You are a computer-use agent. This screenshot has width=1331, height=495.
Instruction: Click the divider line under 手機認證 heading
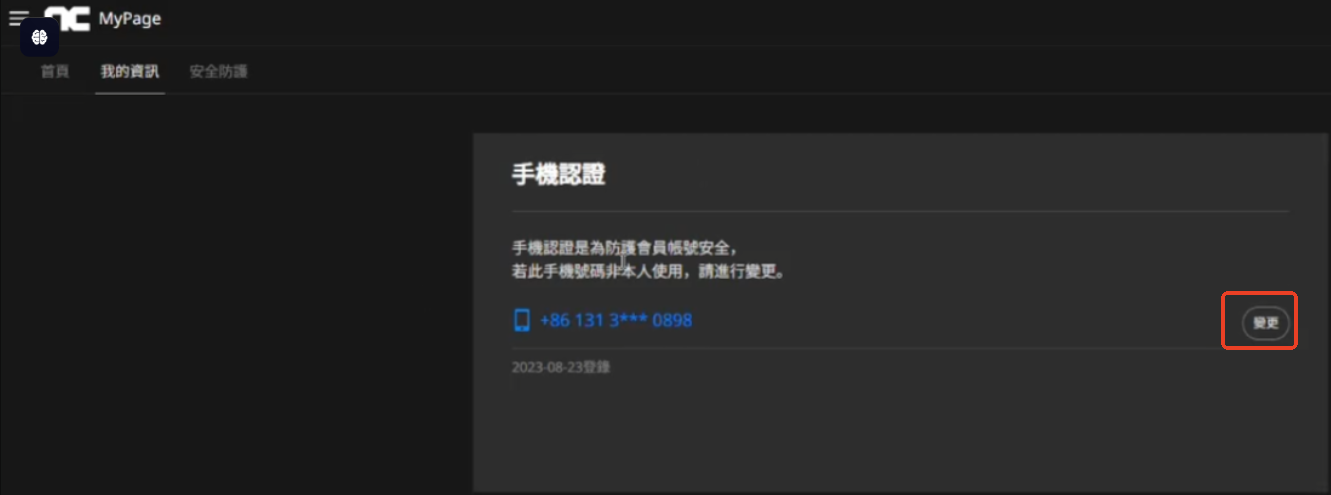[x=900, y=211]
